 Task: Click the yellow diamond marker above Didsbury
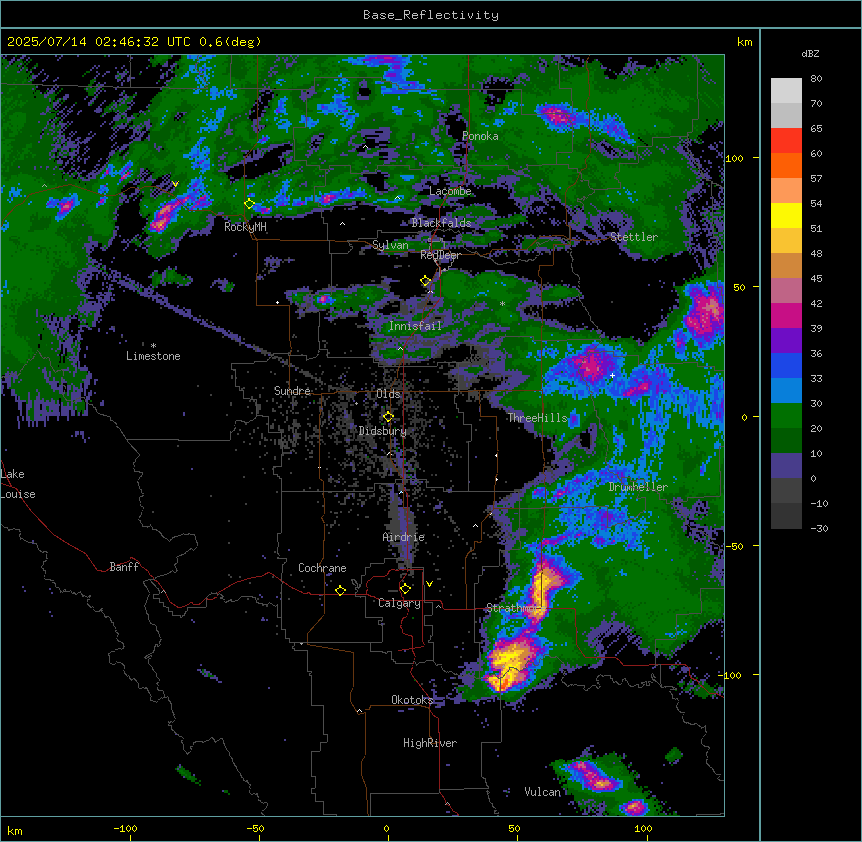tap(388, 417)
